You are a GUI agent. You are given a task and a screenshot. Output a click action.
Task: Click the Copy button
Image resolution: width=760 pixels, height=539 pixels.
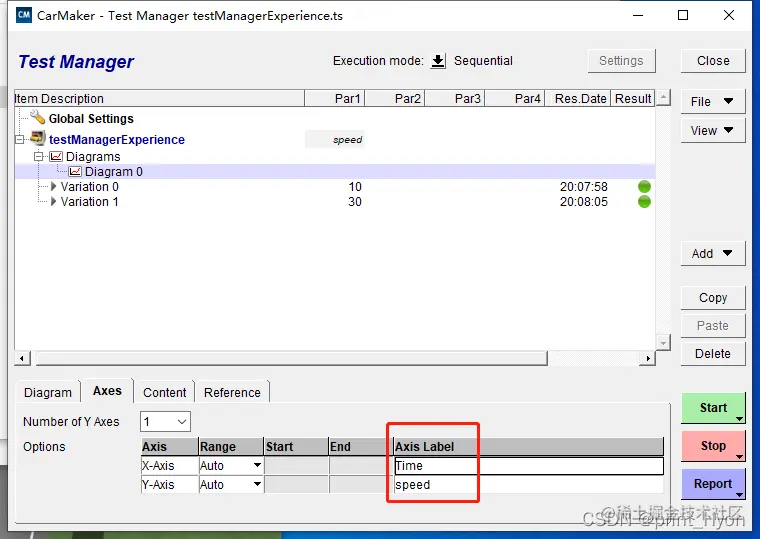(712, 298)
